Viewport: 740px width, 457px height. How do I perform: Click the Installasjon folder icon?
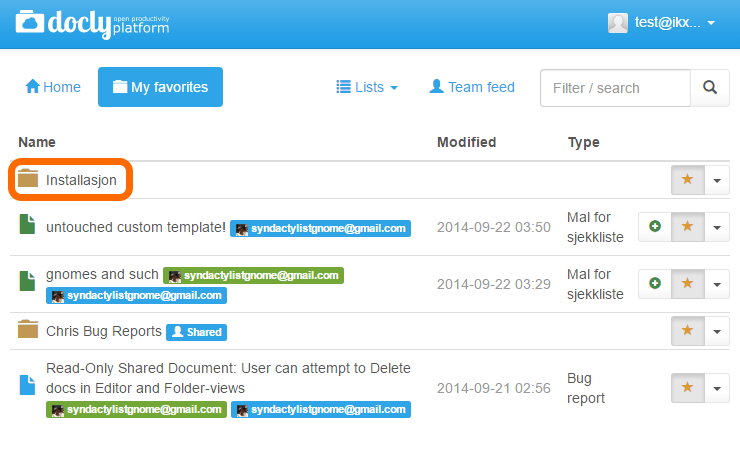[28, 178]
